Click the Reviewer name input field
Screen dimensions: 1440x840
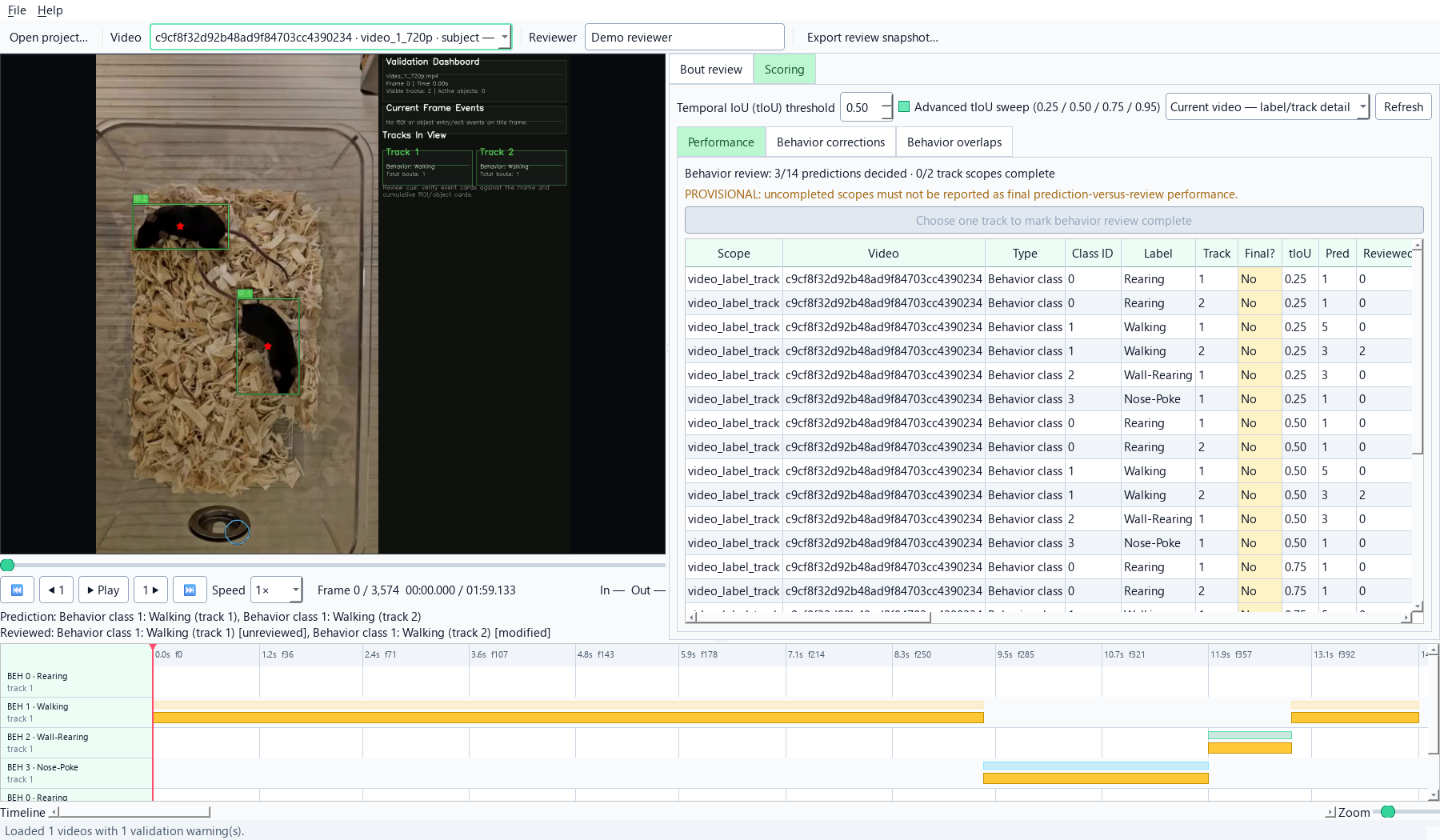(684, 37)
